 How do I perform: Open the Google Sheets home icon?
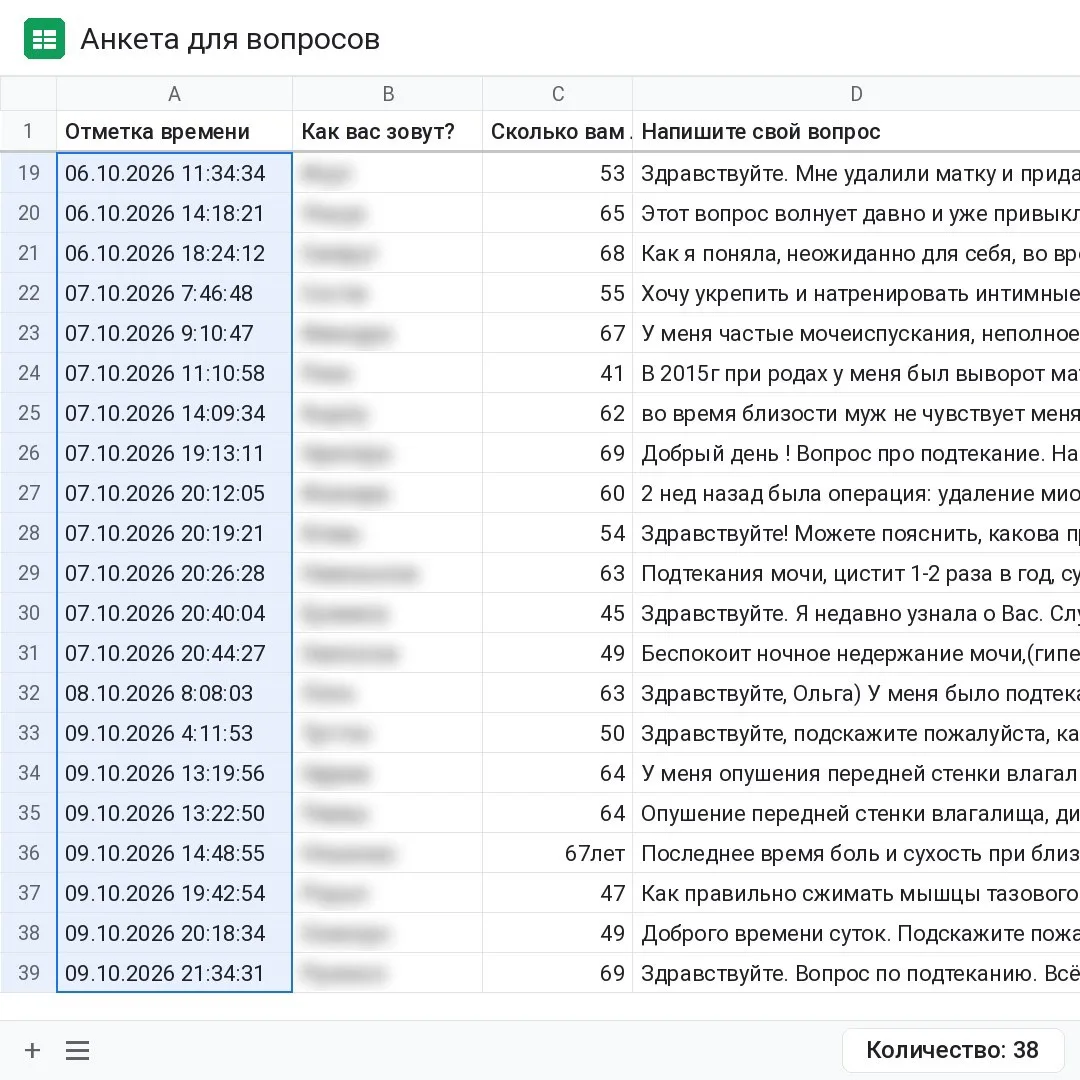point(44,39)
